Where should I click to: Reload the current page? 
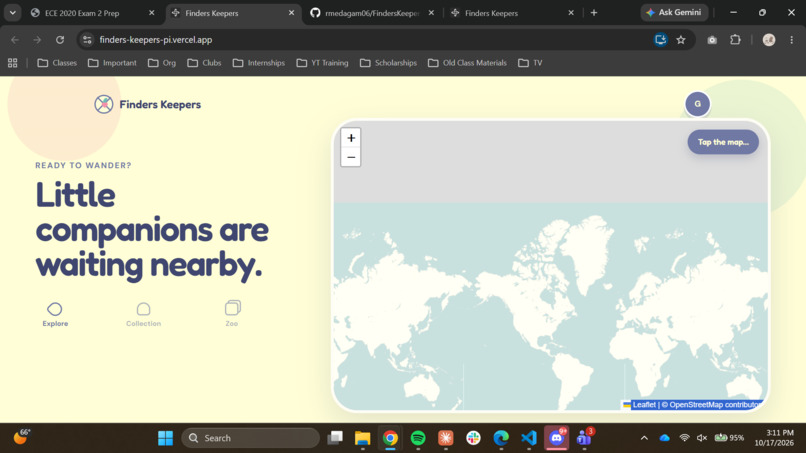pos(60,40)
